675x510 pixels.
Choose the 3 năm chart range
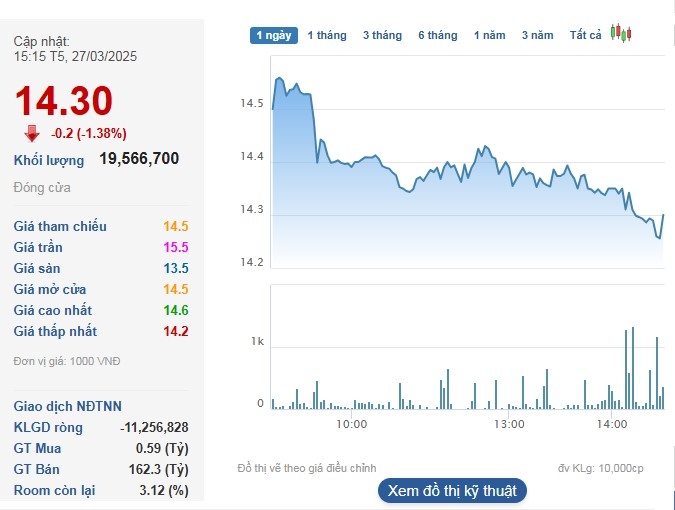537,35
